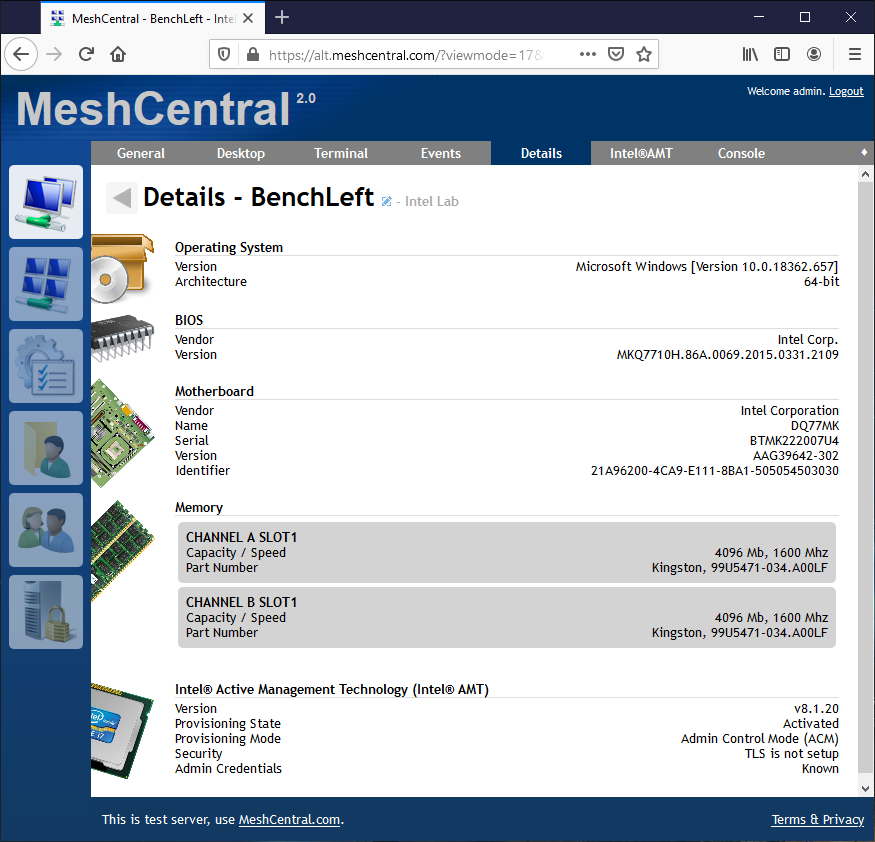Open the MeshCentral.com link in footer

click(x=289, y=819)
